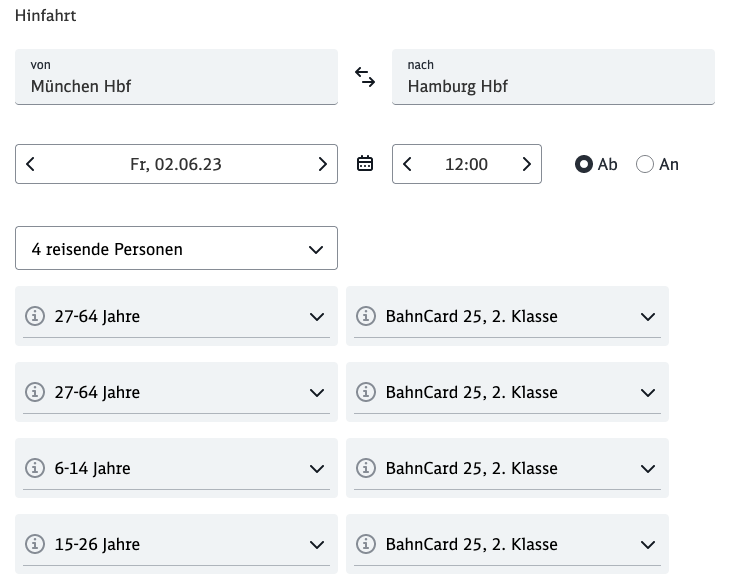Click the Hamburg Hbf destination field
729x582 pixels.
(553, 77)
